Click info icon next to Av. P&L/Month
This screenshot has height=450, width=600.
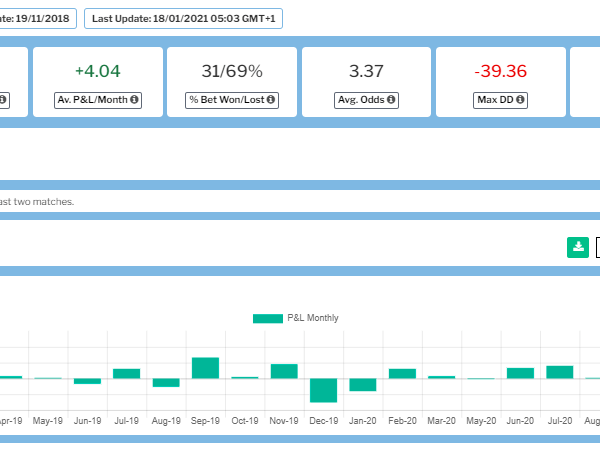click(x=134, y=99)
